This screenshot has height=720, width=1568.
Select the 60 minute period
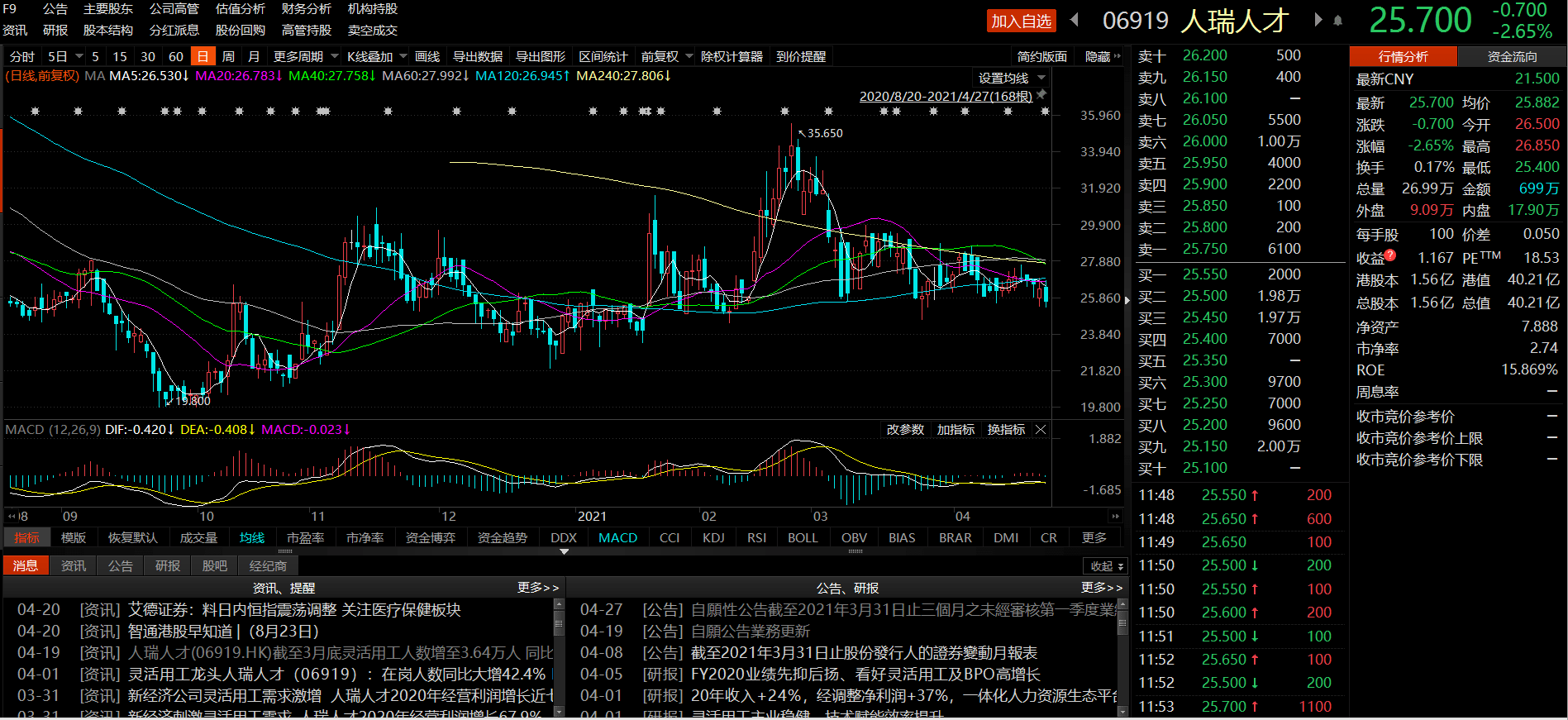(x=175, y=56)
